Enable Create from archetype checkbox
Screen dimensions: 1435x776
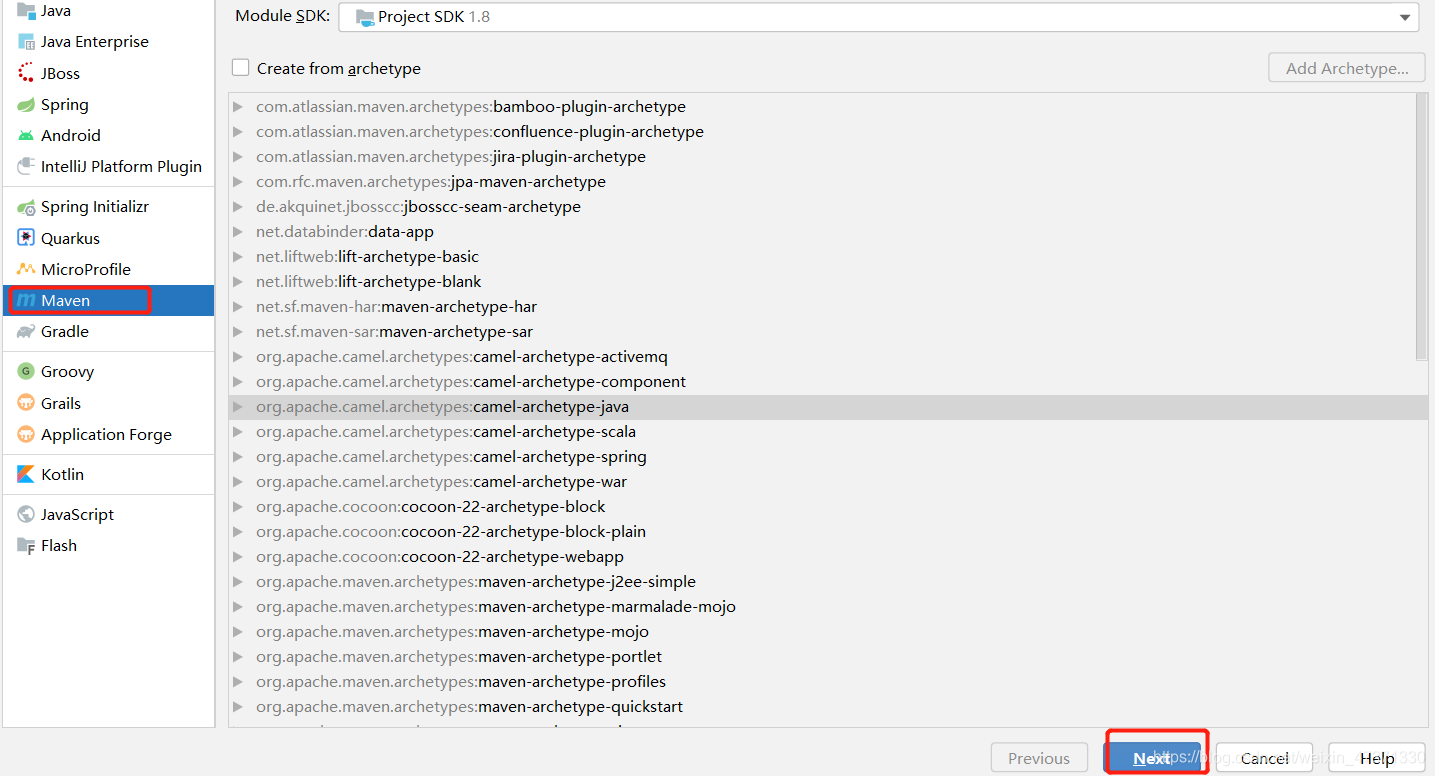pos(240,68)
